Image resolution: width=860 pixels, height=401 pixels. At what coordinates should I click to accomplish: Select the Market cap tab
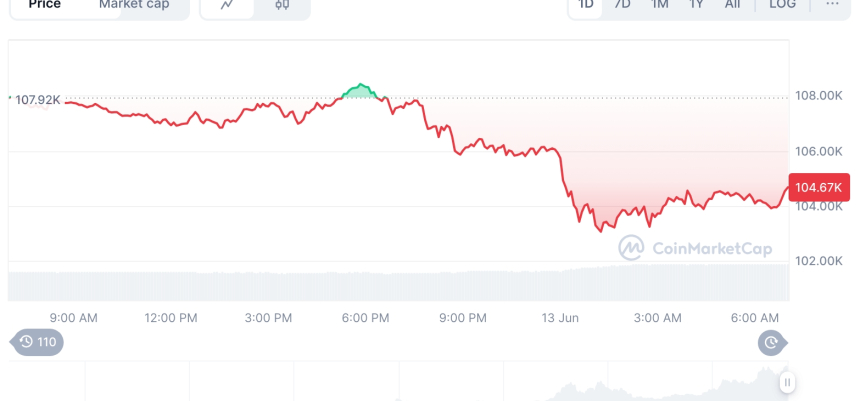(134, 5)
